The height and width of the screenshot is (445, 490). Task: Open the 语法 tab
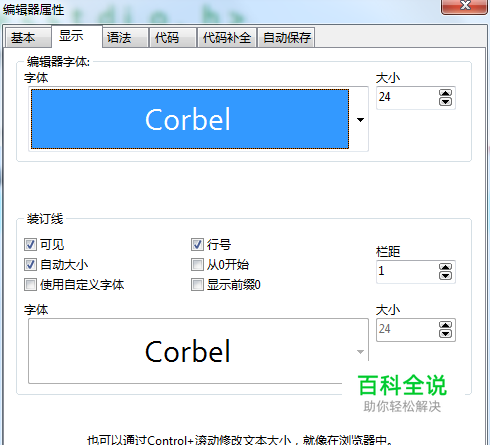125,37
